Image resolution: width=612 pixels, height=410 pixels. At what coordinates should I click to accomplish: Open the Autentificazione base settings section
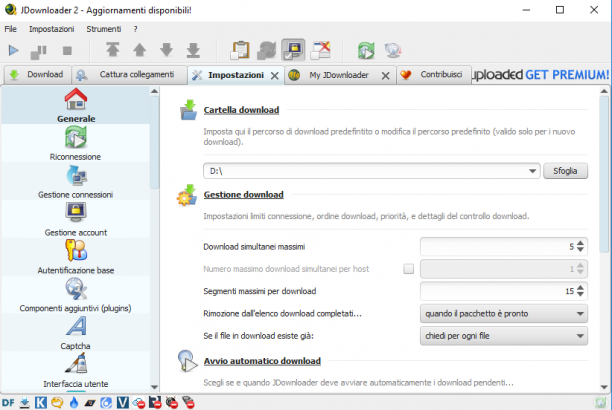tap(76, 257)
